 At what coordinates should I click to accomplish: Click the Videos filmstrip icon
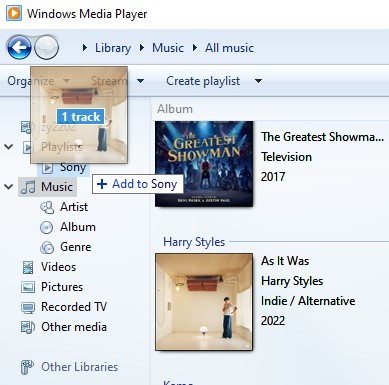[x=28, y=267]
